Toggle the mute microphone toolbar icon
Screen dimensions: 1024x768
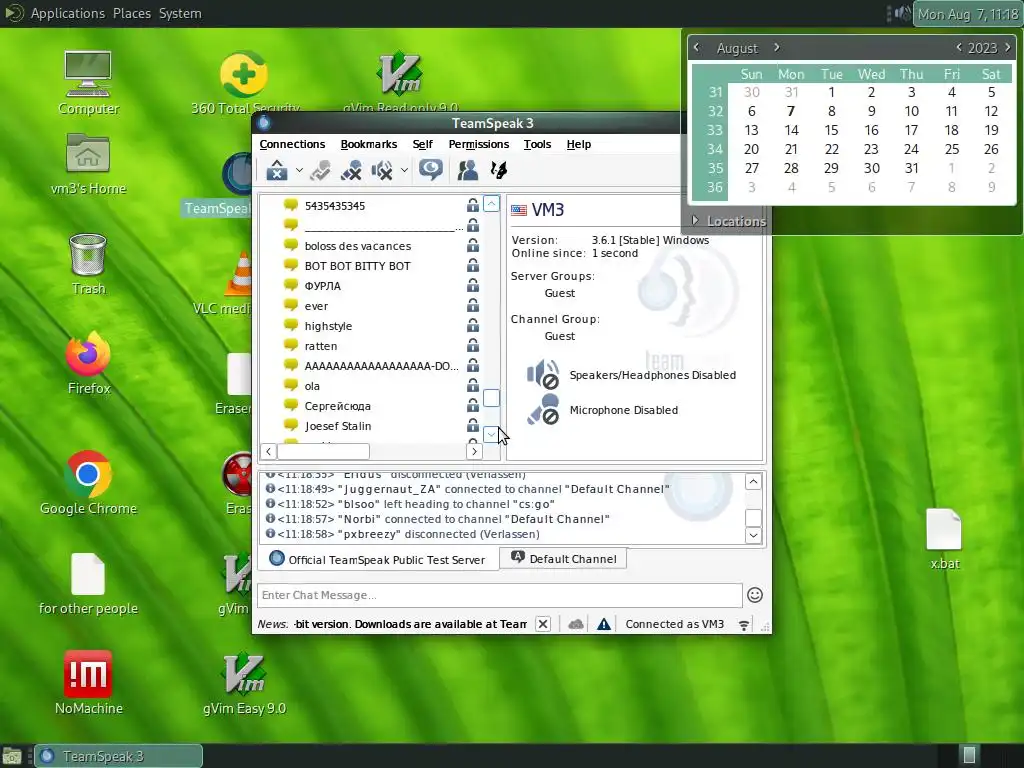click(x=351, y=170)
